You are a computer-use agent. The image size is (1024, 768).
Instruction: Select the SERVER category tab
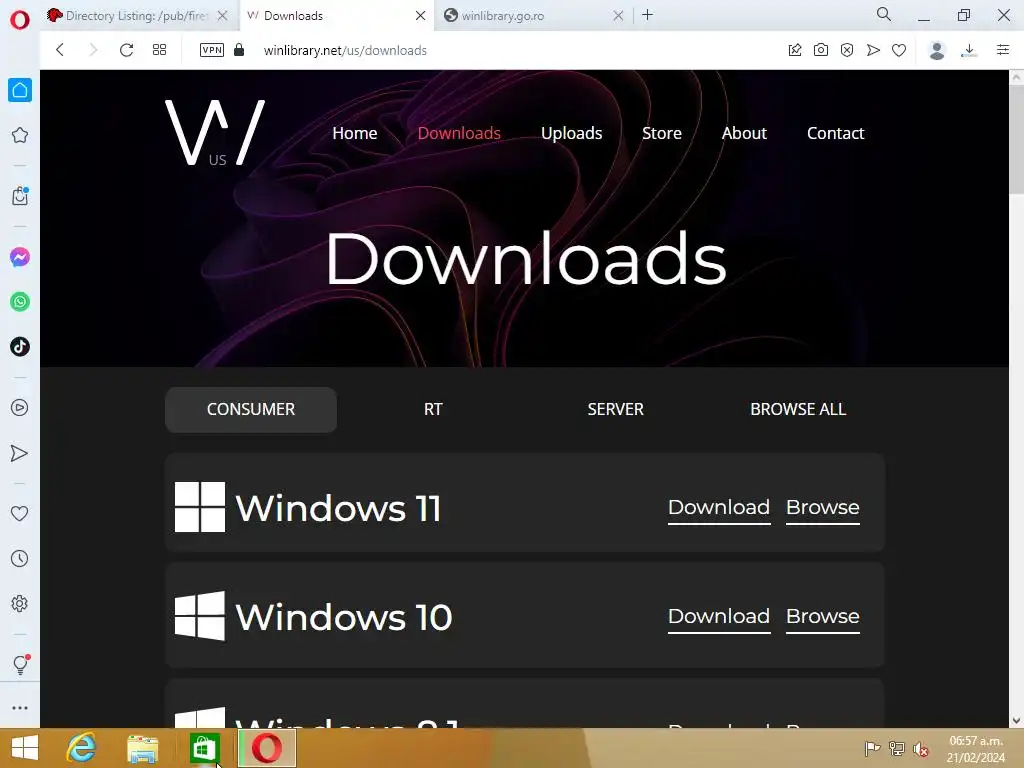coord(615,409)
